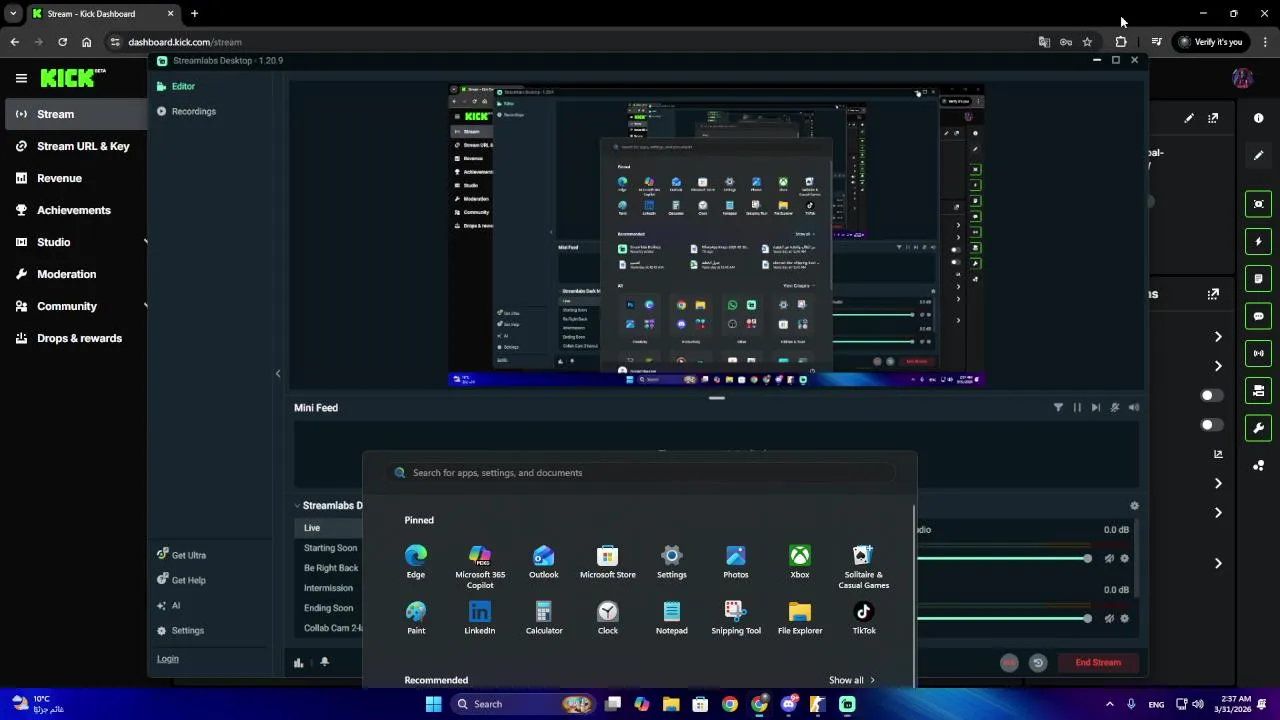Open the Xbox app

[x=800, y=562]
